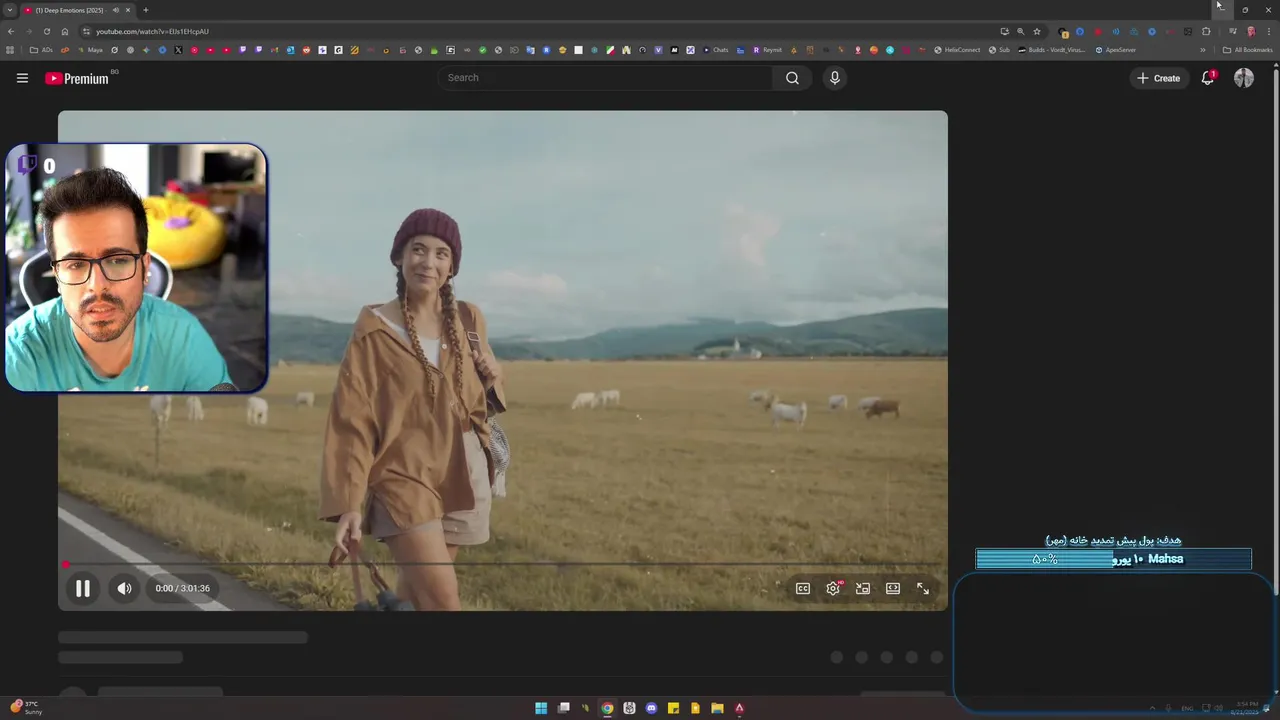Open Chrome extensions puzzle icon
The height and width of the screenshot is (720, 1280).
click(1206, 31)
